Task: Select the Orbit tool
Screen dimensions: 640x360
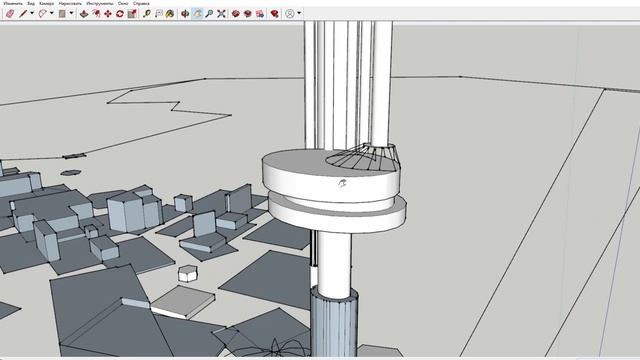Action: pyautogui.click(x=185, y=14)
